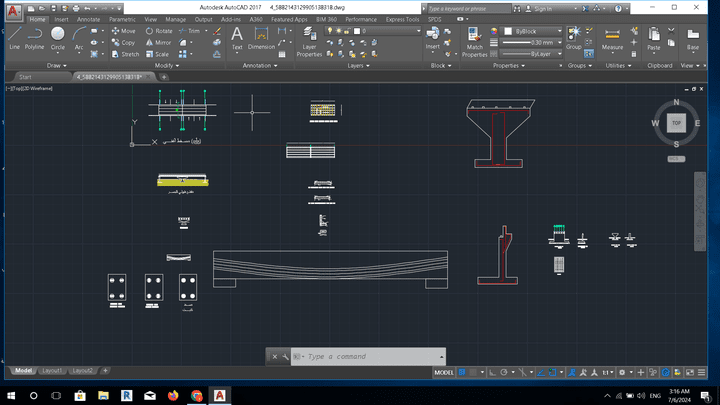Click the Mirror command
This screenshot has height=405, width=720.
pos(158,43)
